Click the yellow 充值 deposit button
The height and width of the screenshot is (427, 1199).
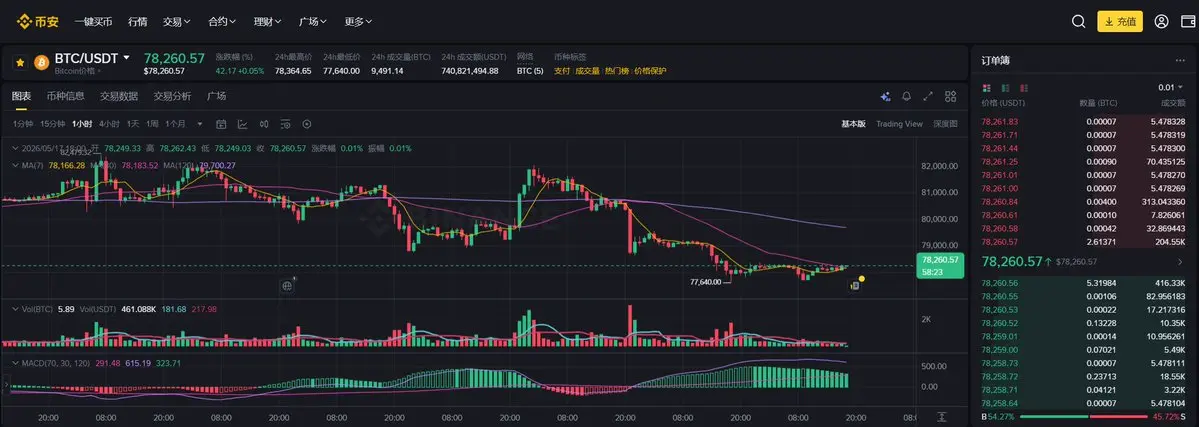[1119, 21]
